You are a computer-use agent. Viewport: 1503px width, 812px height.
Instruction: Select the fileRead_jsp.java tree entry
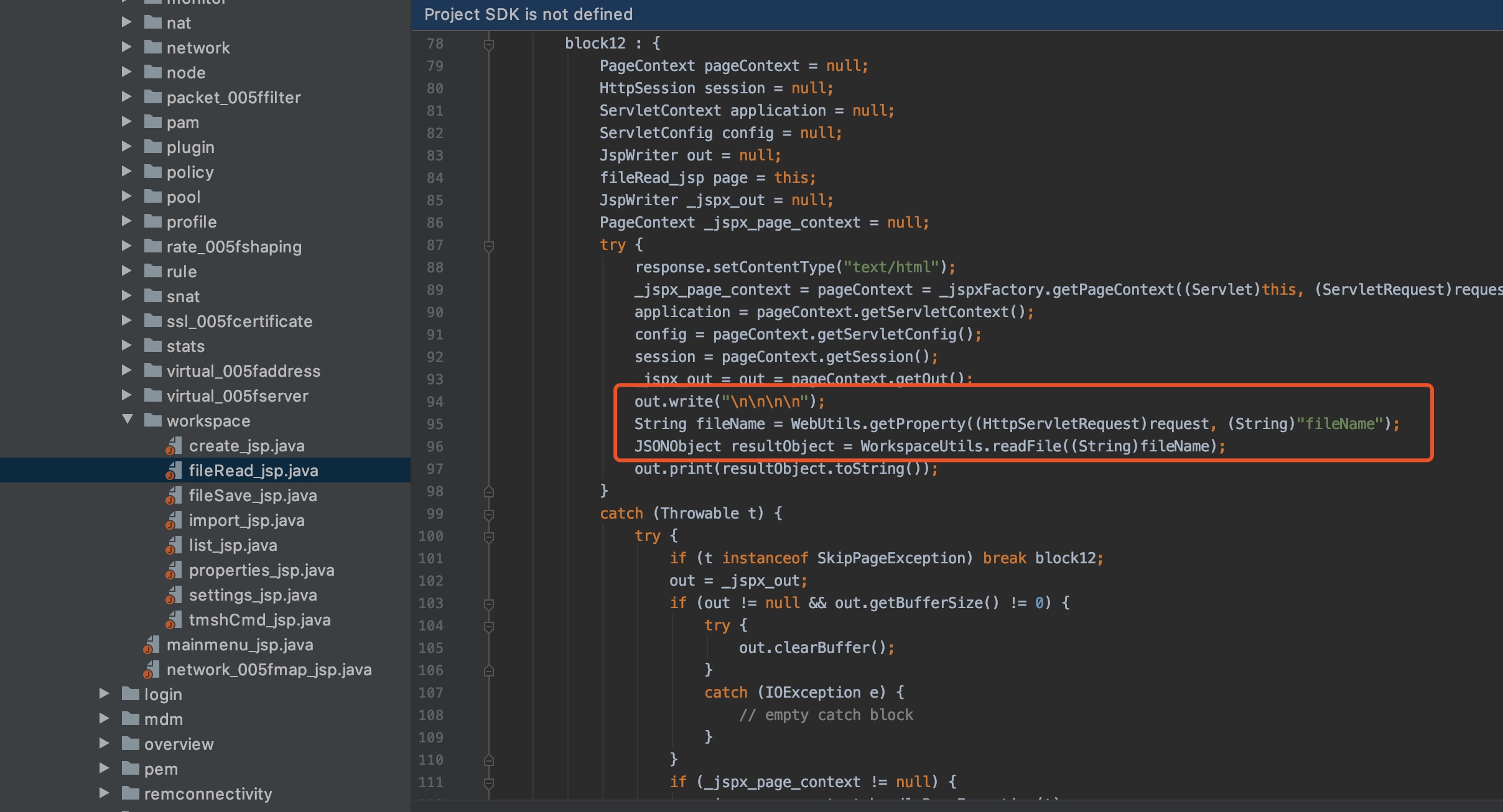pyautogui.click(x=205, y=471)
